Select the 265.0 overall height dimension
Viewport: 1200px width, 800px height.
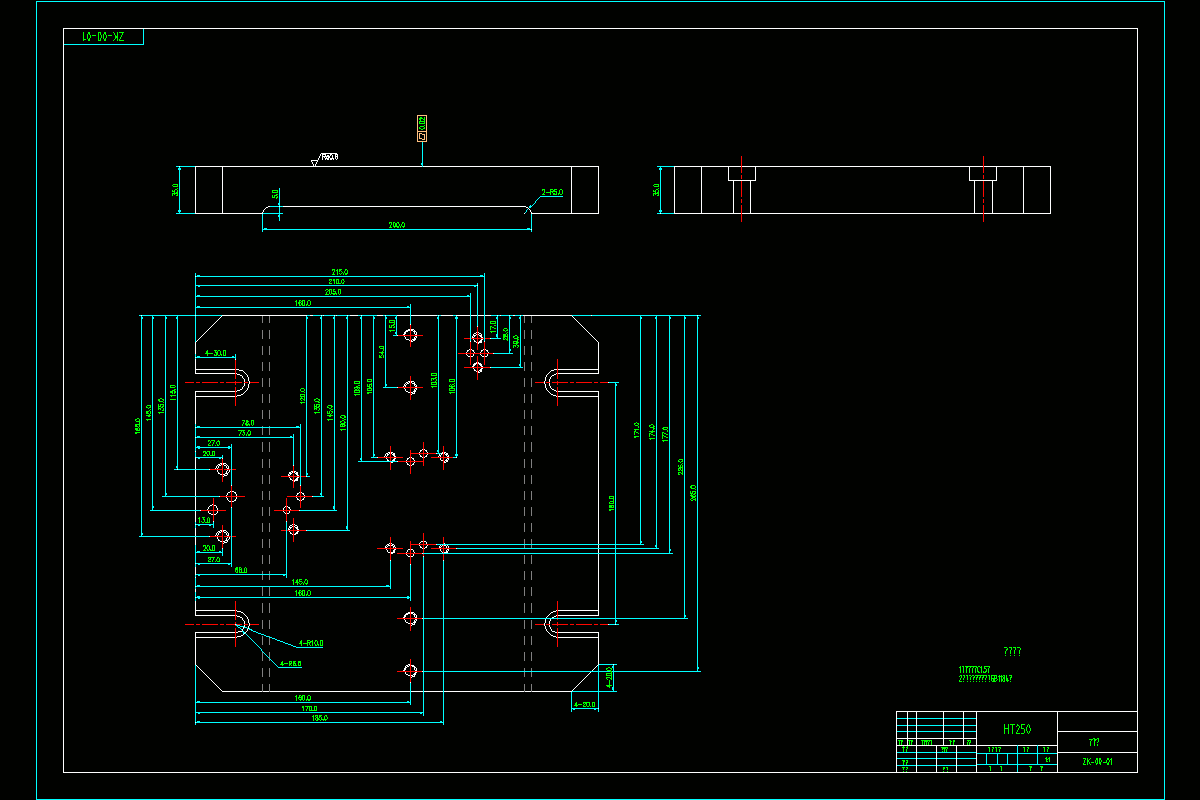[694, 492]
